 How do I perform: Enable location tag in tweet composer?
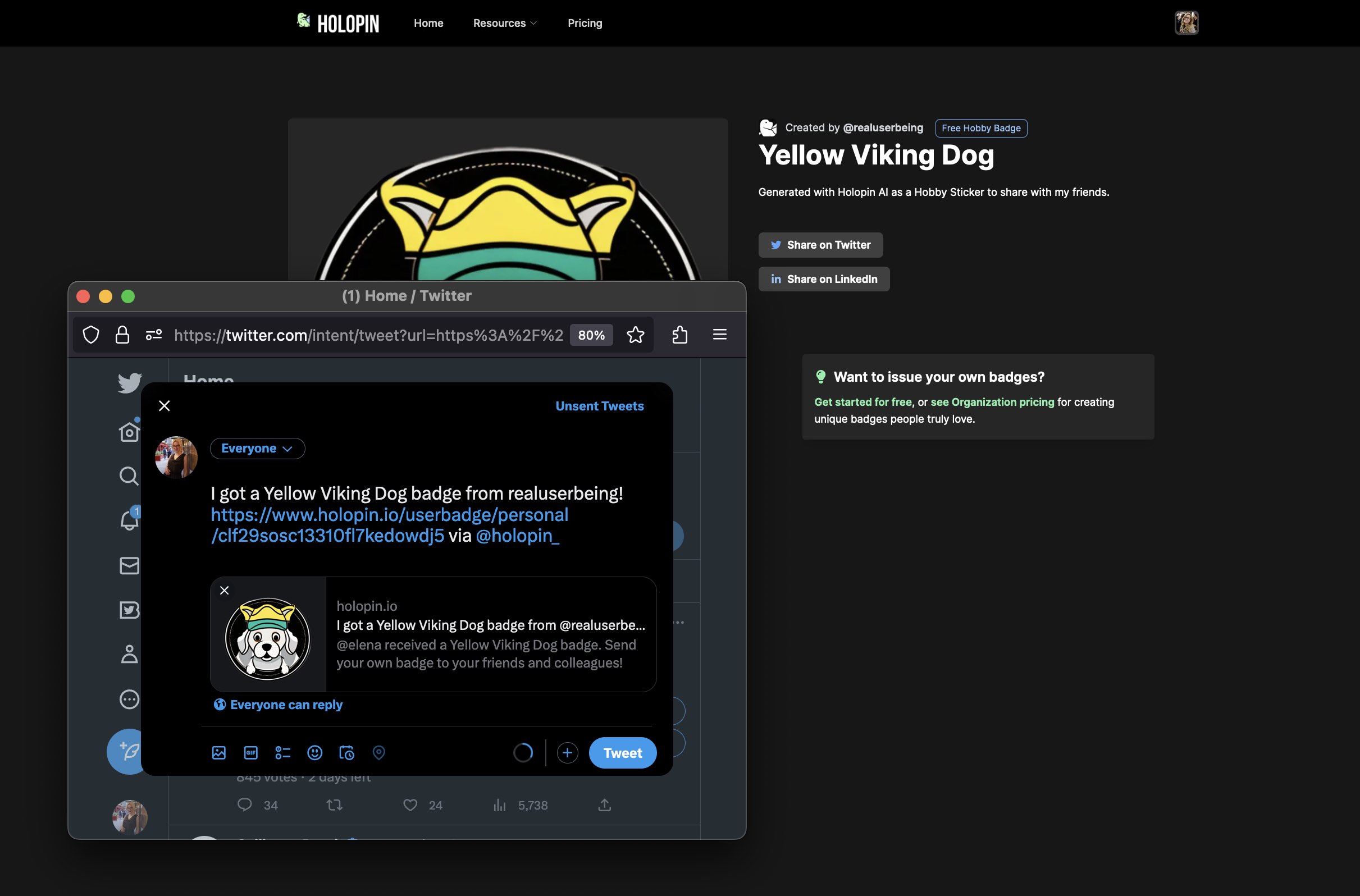tap(378, 752)
